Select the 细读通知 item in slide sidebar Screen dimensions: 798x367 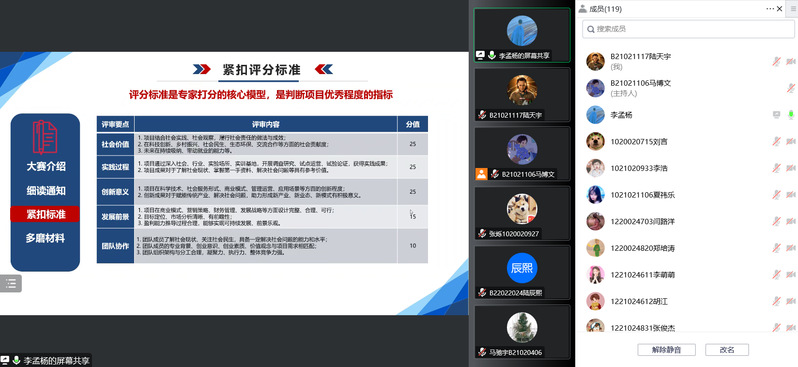(46, 191)
